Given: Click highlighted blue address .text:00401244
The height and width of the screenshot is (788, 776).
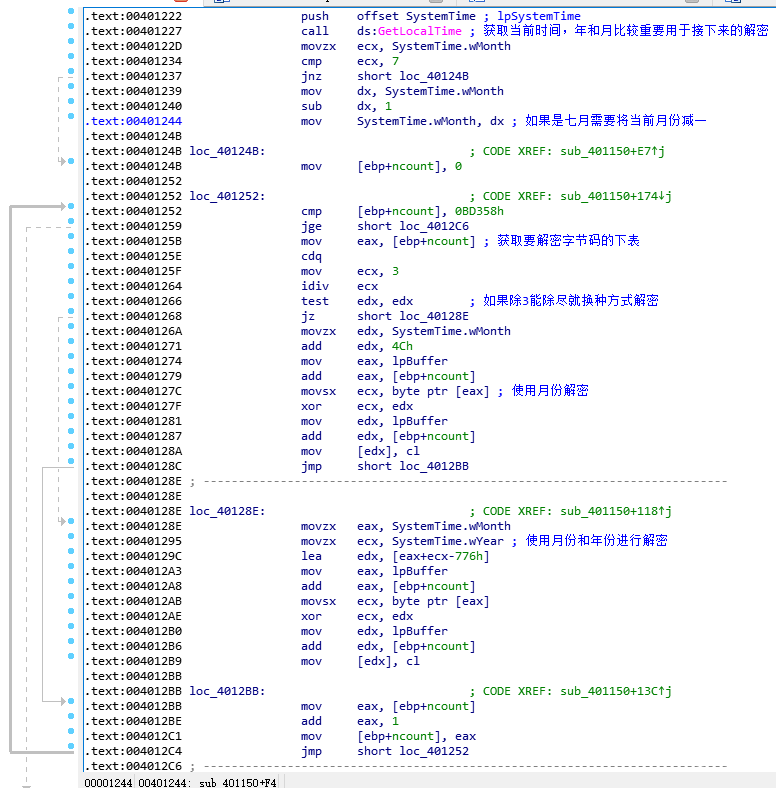Looking at the screenshot, I should (x=133, y=121).
